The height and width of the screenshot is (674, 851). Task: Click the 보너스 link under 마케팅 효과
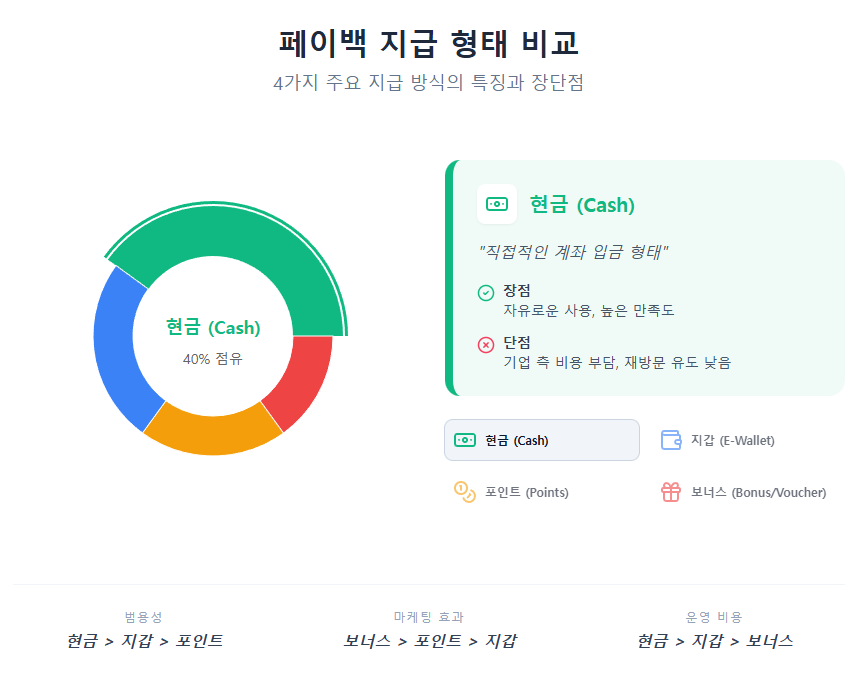[368, 640]
